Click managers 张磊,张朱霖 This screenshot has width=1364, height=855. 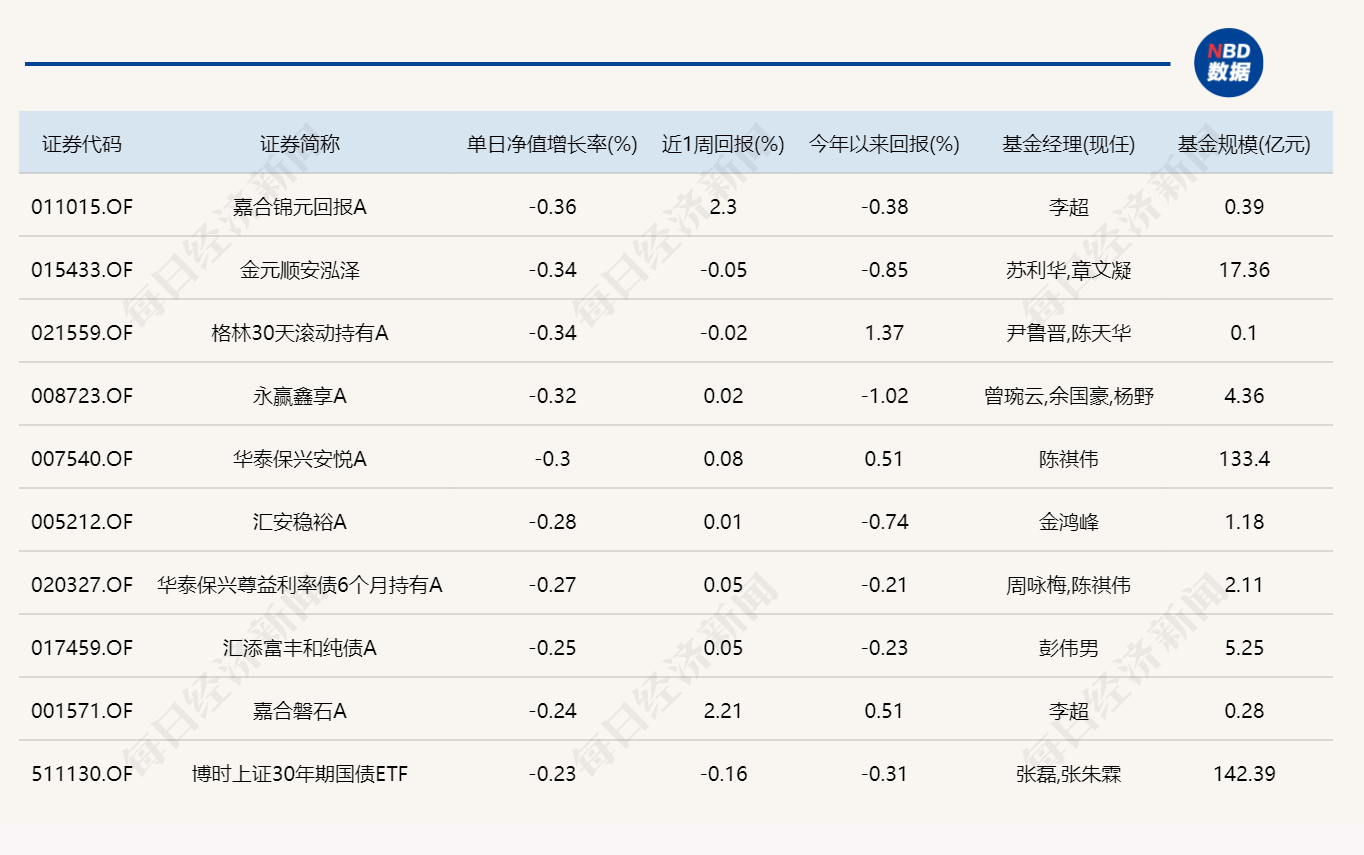click(x=1068, y=774)
